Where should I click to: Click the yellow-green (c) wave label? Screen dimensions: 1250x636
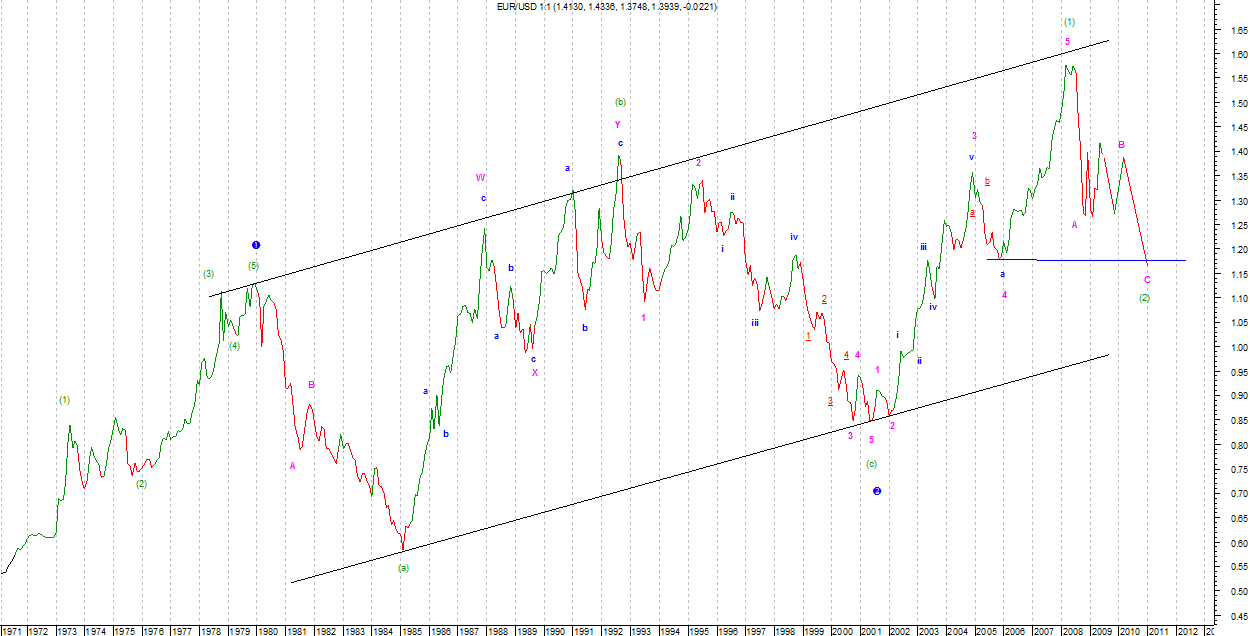point(871,464)
